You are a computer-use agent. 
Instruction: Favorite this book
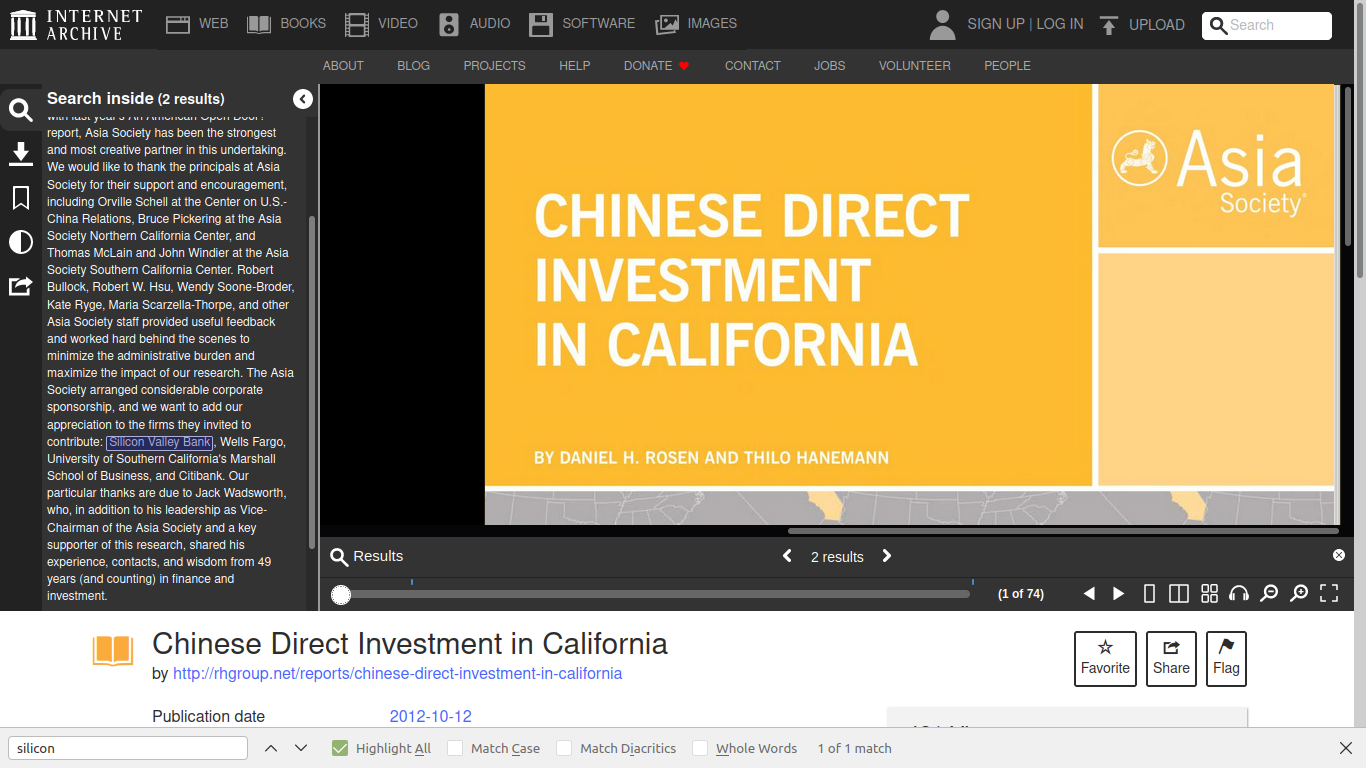1105,659
